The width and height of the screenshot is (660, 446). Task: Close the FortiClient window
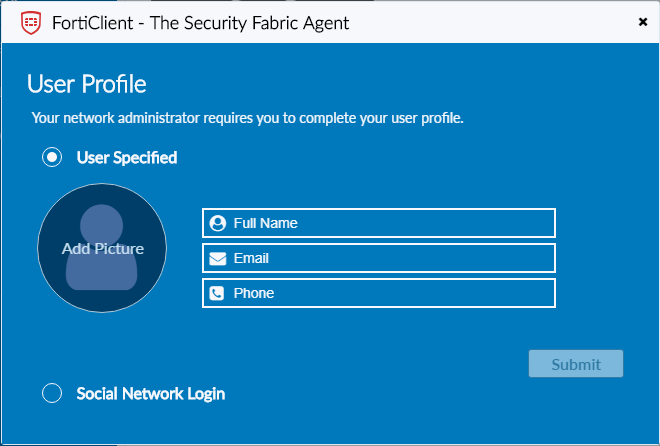(x=641, y=21)
